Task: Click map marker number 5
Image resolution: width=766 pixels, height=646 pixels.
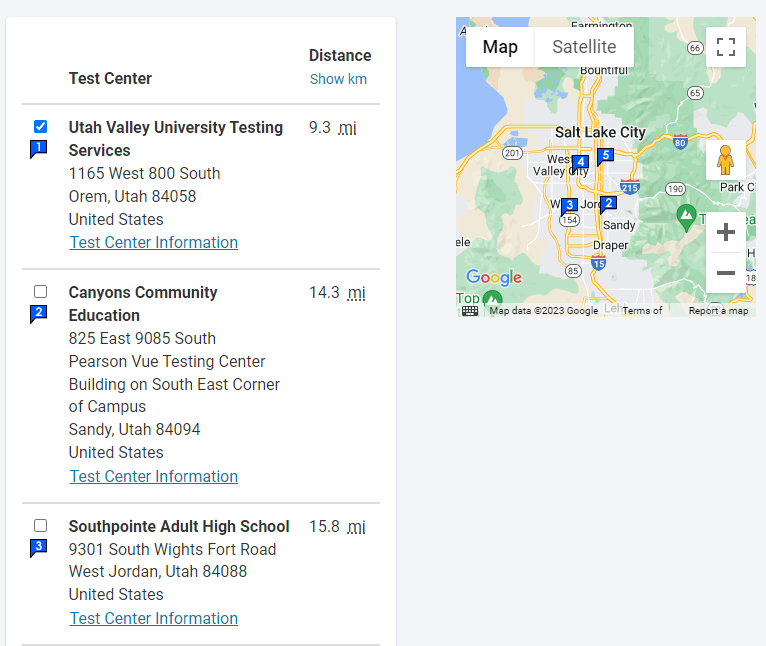Action: coord(605,156)
